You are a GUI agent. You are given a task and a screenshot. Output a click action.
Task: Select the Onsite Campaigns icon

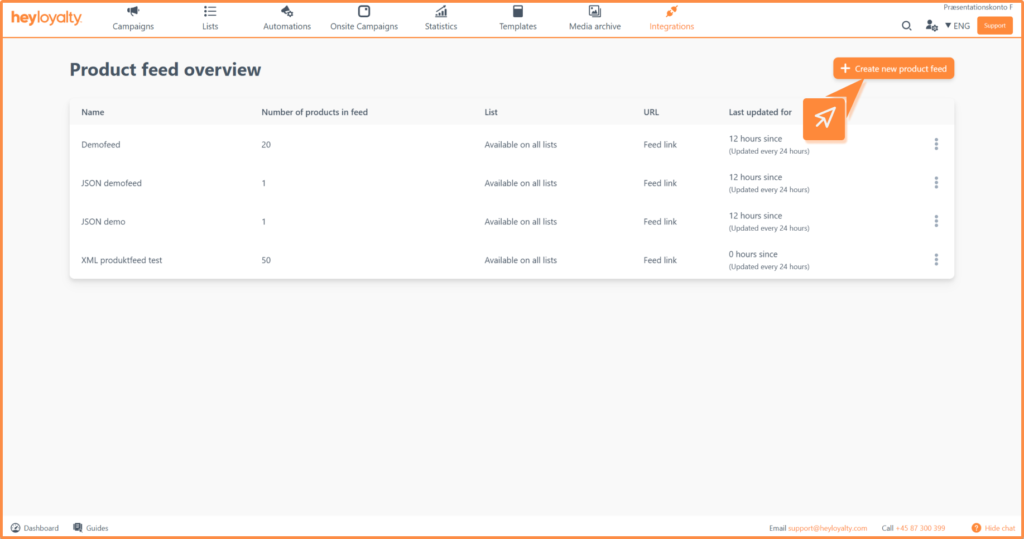click(364, 11)
